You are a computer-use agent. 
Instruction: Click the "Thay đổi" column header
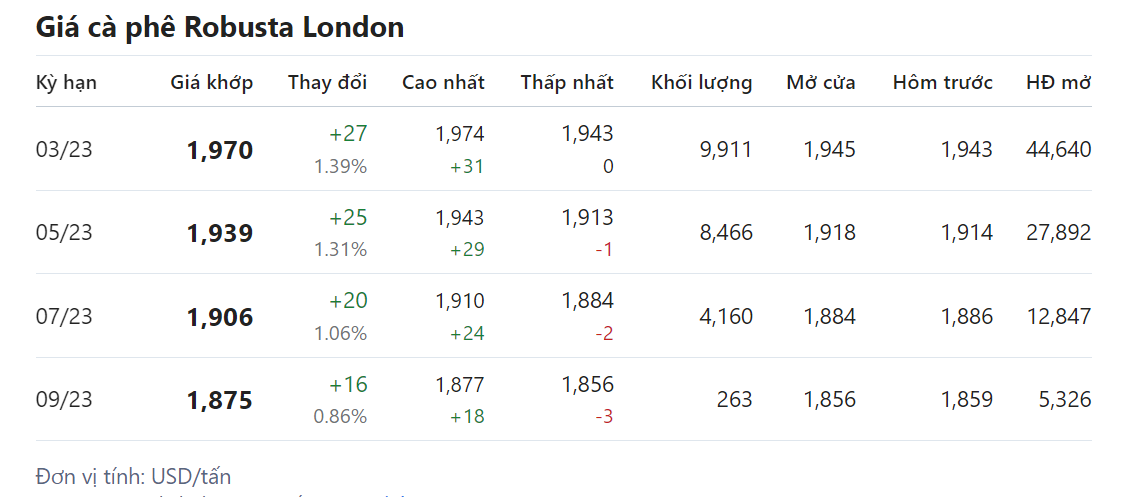click(x=327, y=82)
